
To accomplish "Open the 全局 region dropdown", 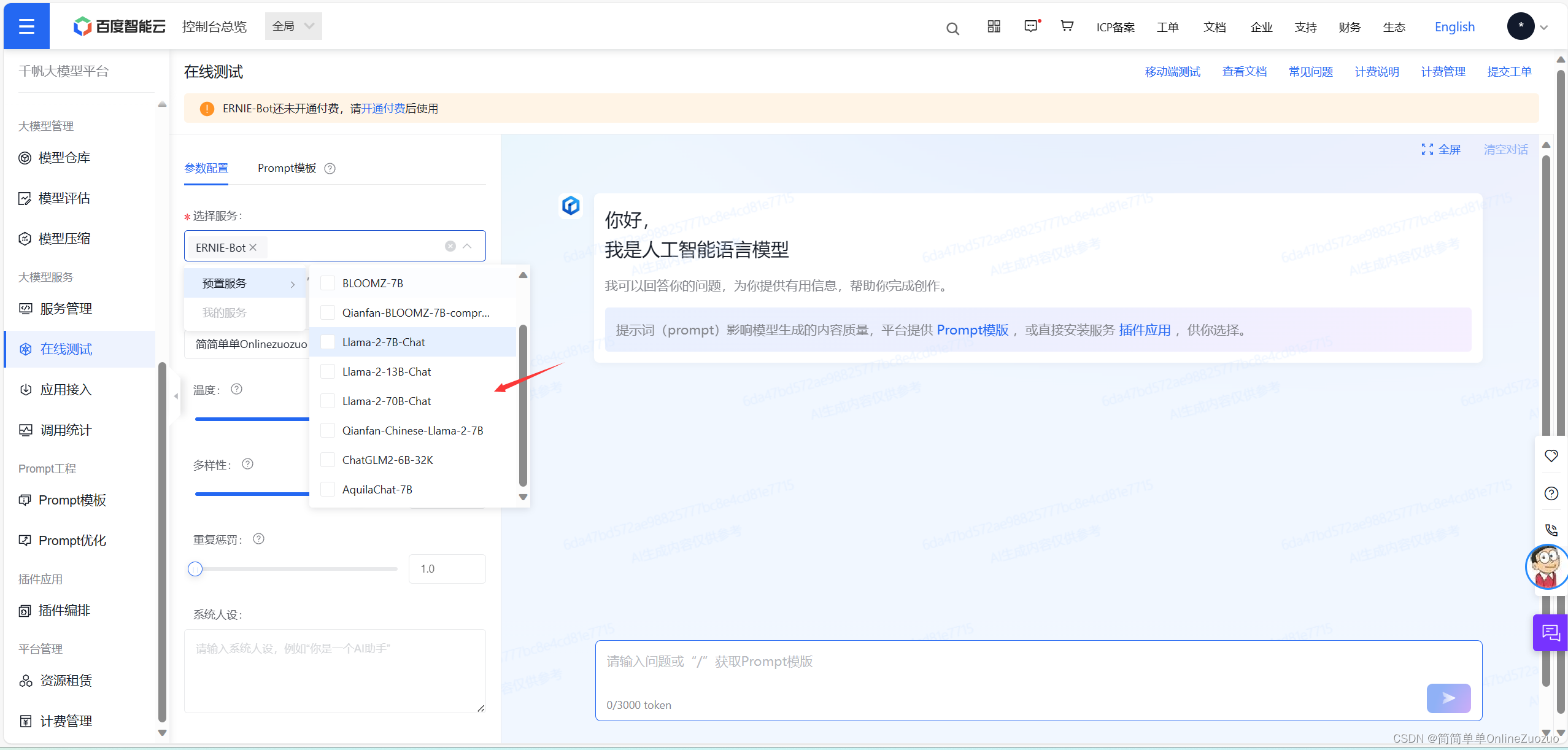I will [x=293, y=26].
